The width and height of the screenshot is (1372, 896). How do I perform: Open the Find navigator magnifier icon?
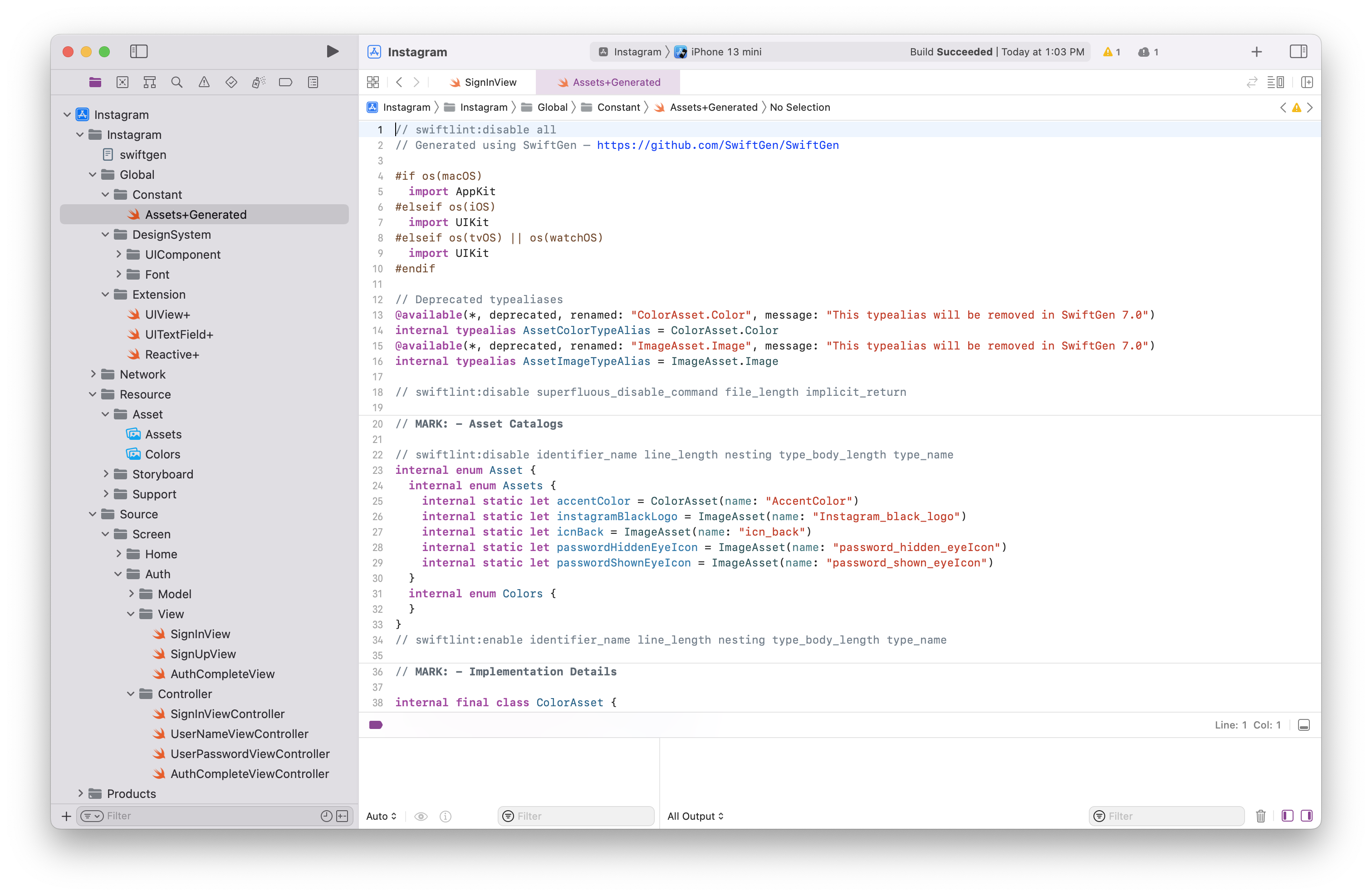(177, 83)
